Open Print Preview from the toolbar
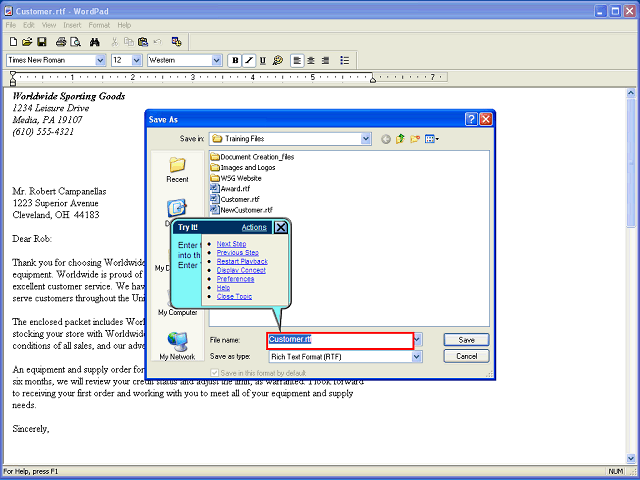 pyautogui.click(x=75, y=42)
